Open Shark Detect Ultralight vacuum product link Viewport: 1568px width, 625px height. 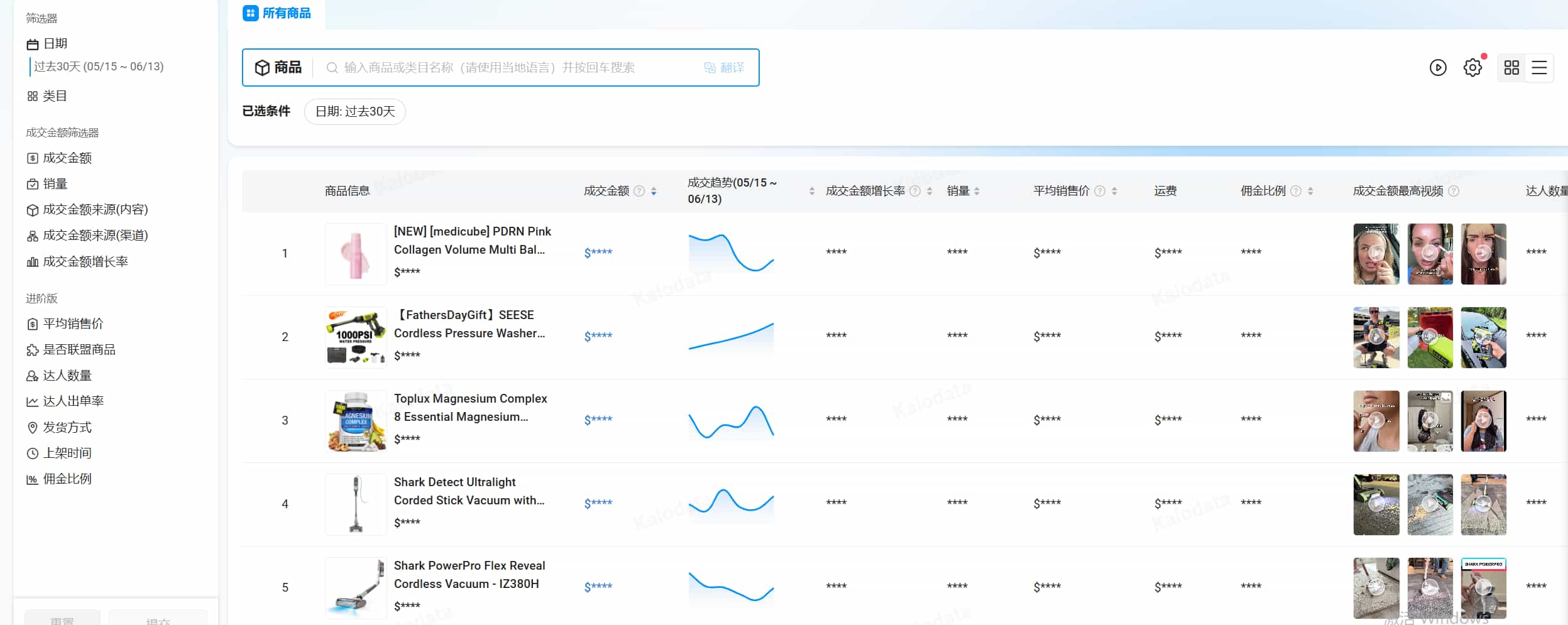[469, 491]
